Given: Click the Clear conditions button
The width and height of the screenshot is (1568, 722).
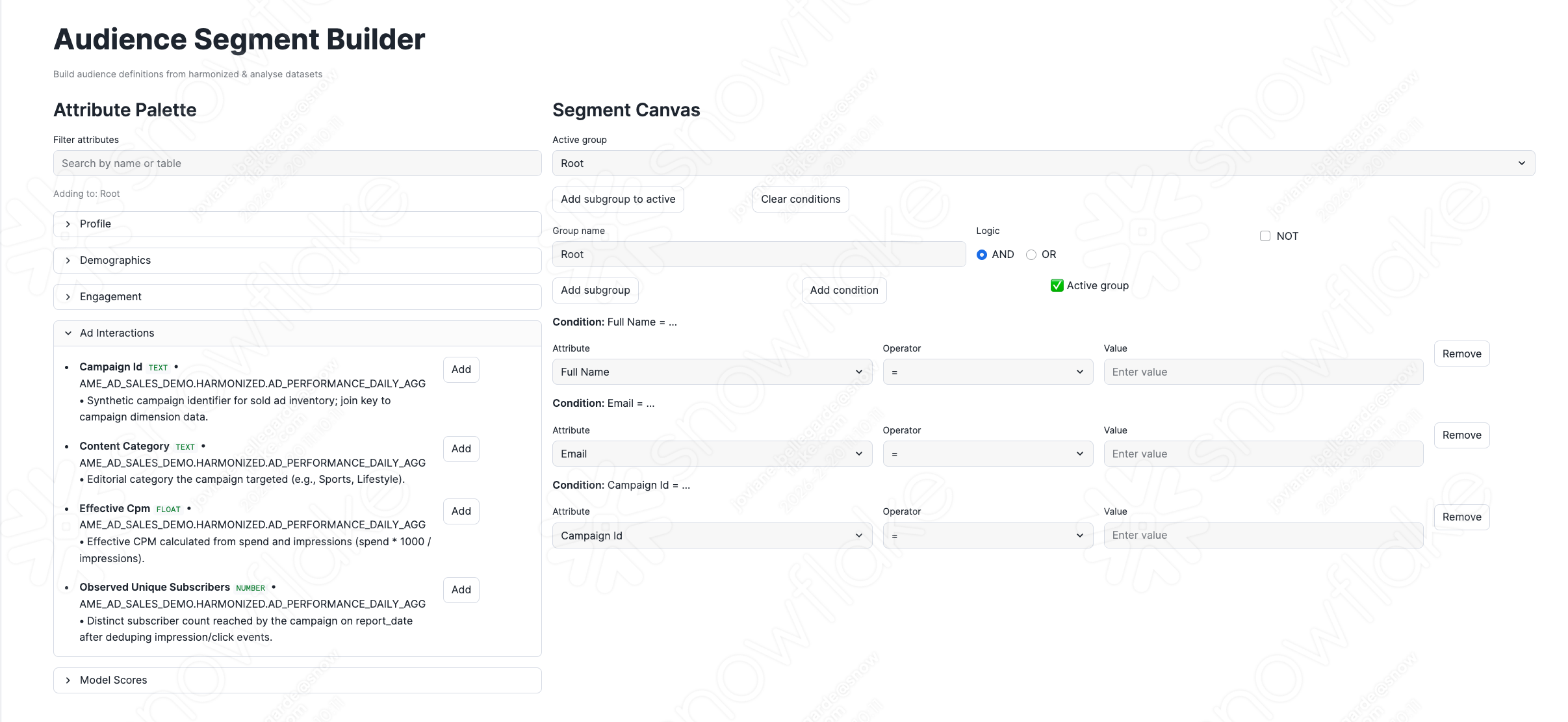Looking at the screenshot, I should click(801, 199).
